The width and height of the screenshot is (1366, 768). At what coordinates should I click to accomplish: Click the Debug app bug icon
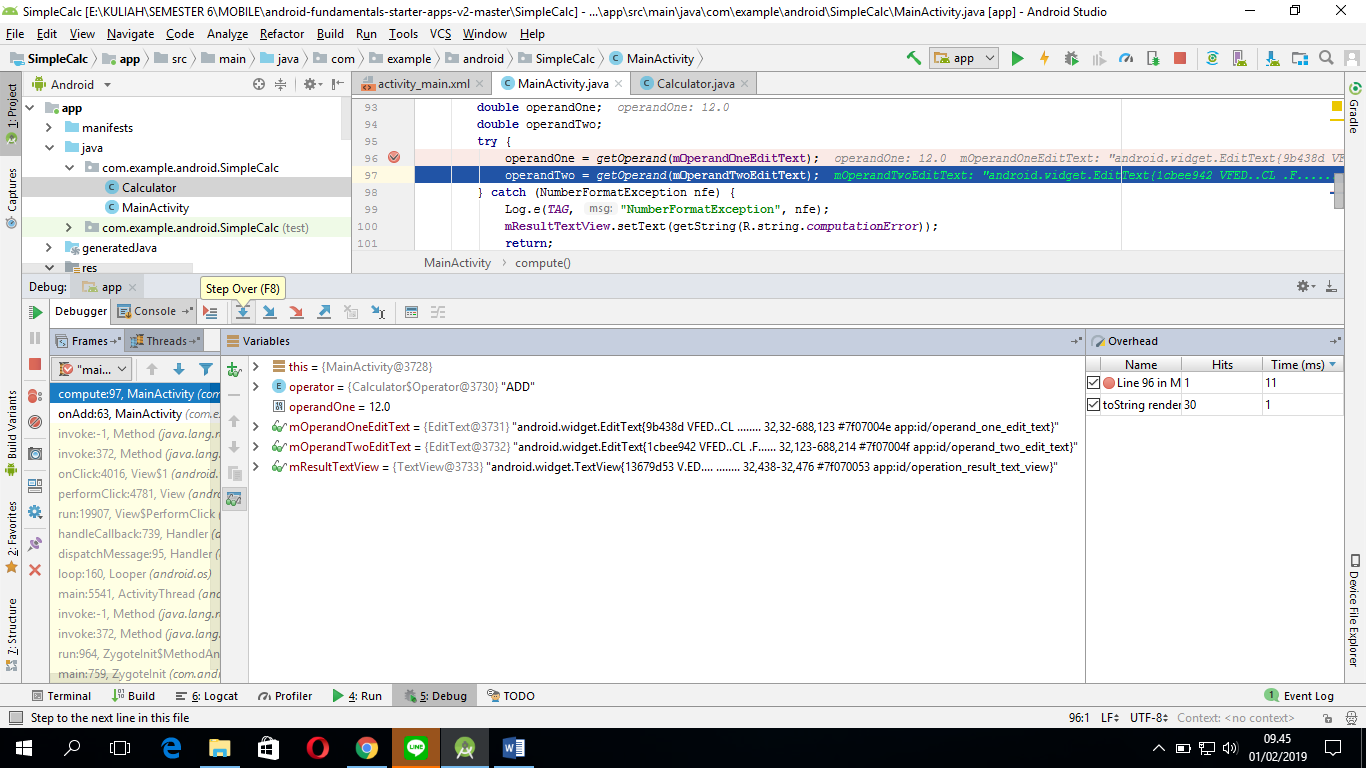pyautogui.click(x=1072, y=58)
